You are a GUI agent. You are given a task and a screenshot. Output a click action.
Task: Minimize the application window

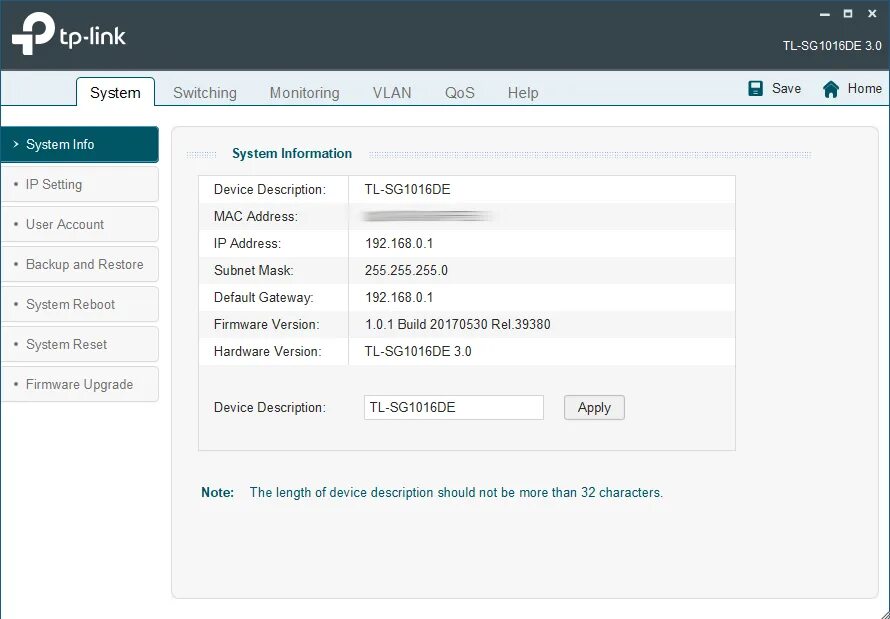click(x=825, y=14)
